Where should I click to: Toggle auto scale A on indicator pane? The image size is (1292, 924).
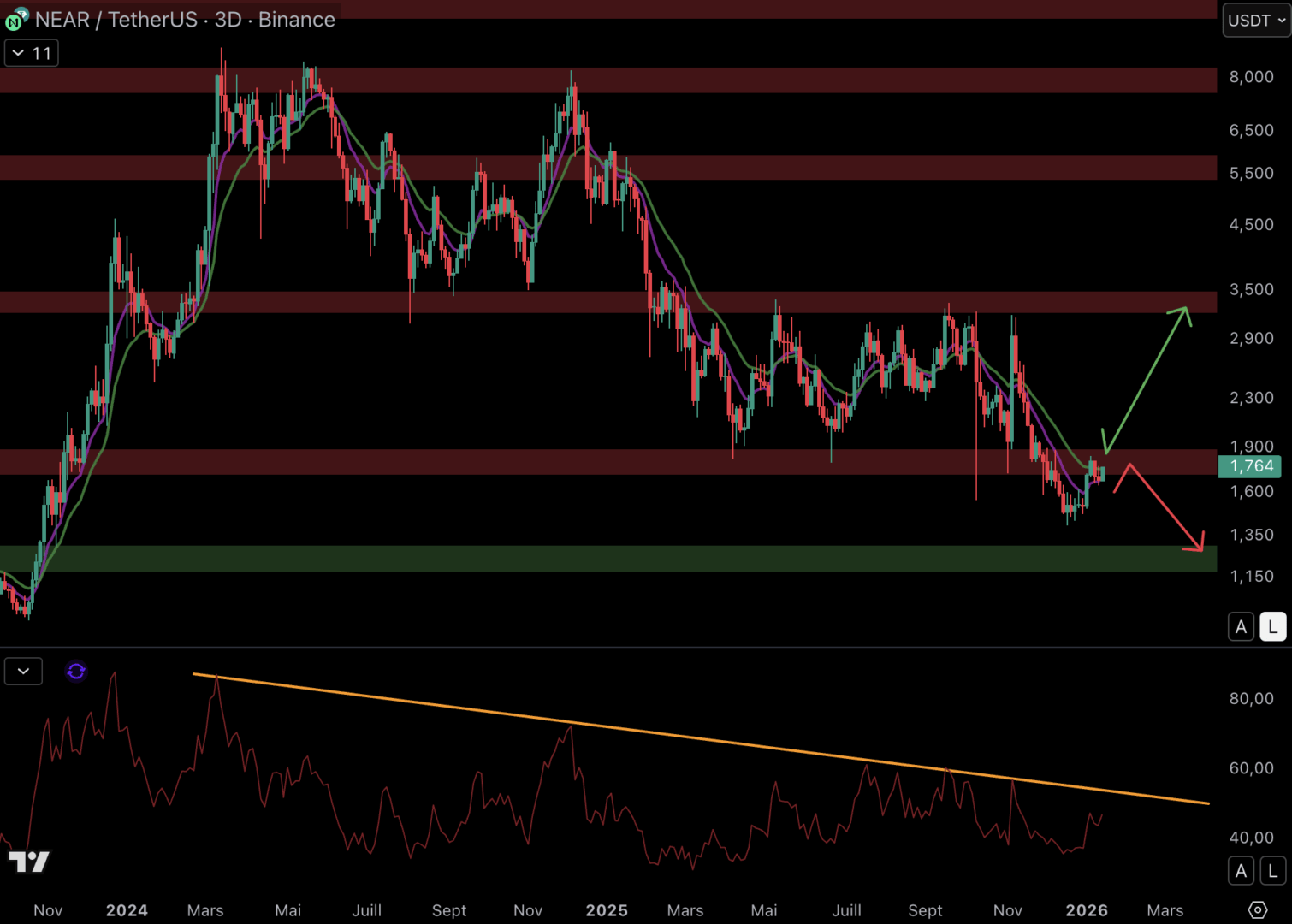point(1241,871)
